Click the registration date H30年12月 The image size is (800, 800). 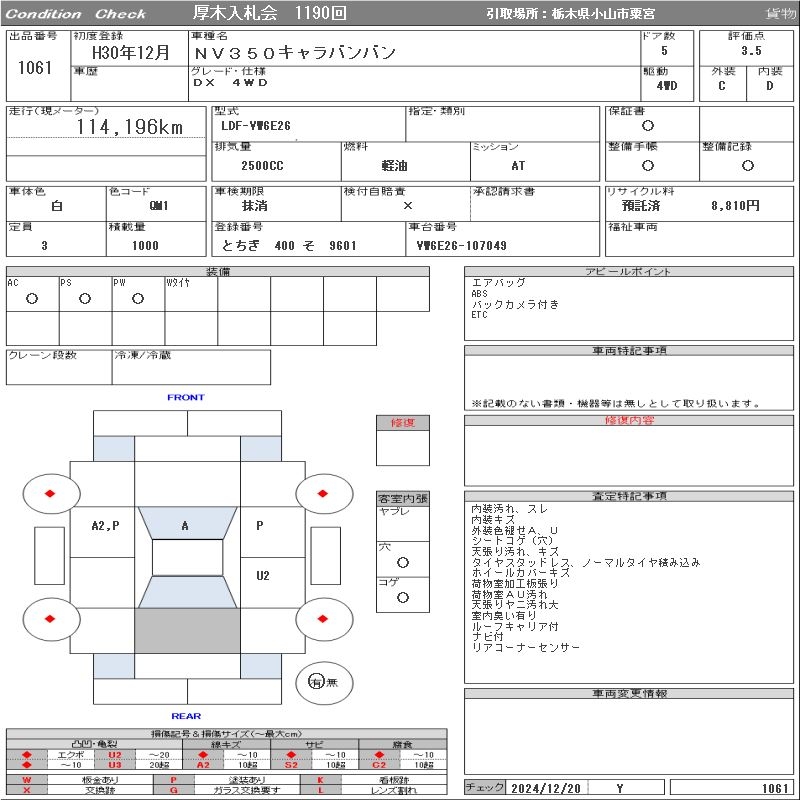131,52
